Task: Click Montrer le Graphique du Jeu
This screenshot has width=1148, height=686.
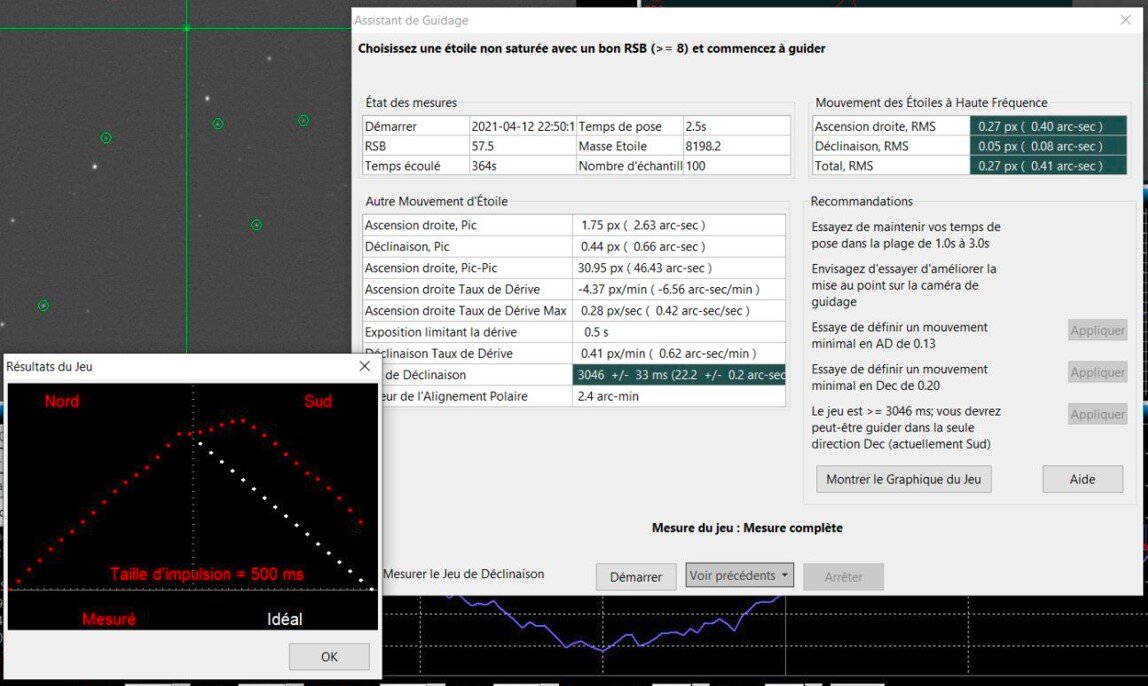Action: [x=903, y=480]
